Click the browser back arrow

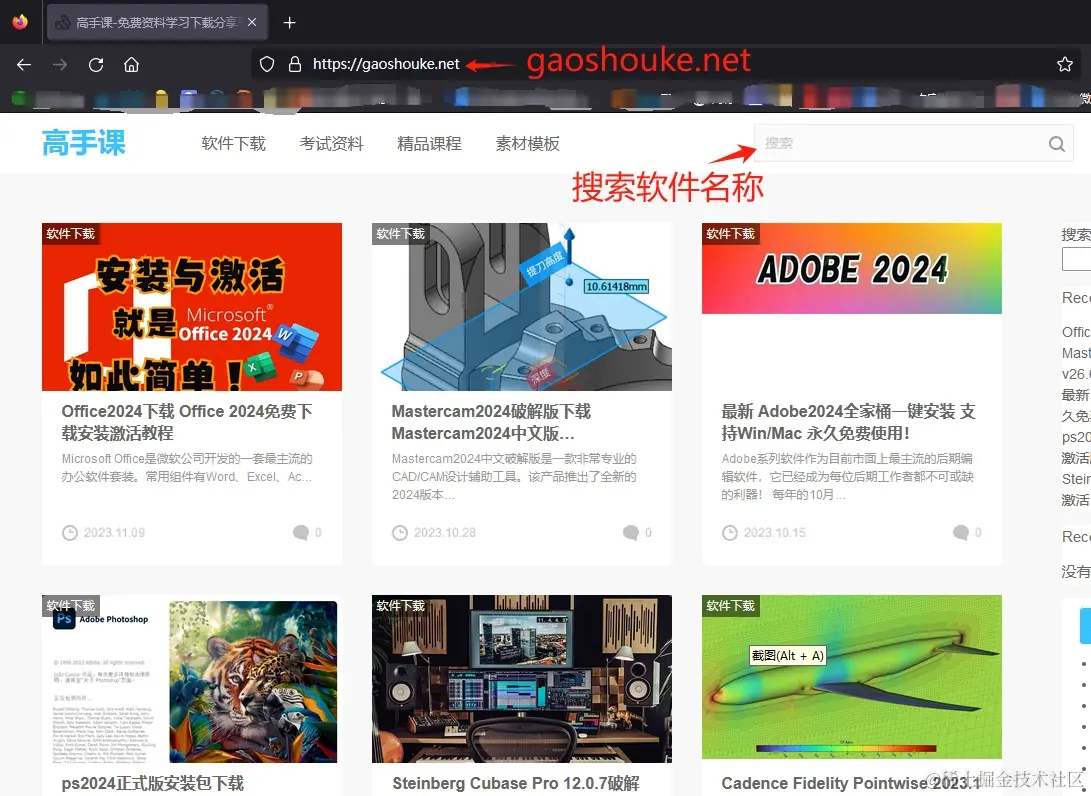pos(24,65)
